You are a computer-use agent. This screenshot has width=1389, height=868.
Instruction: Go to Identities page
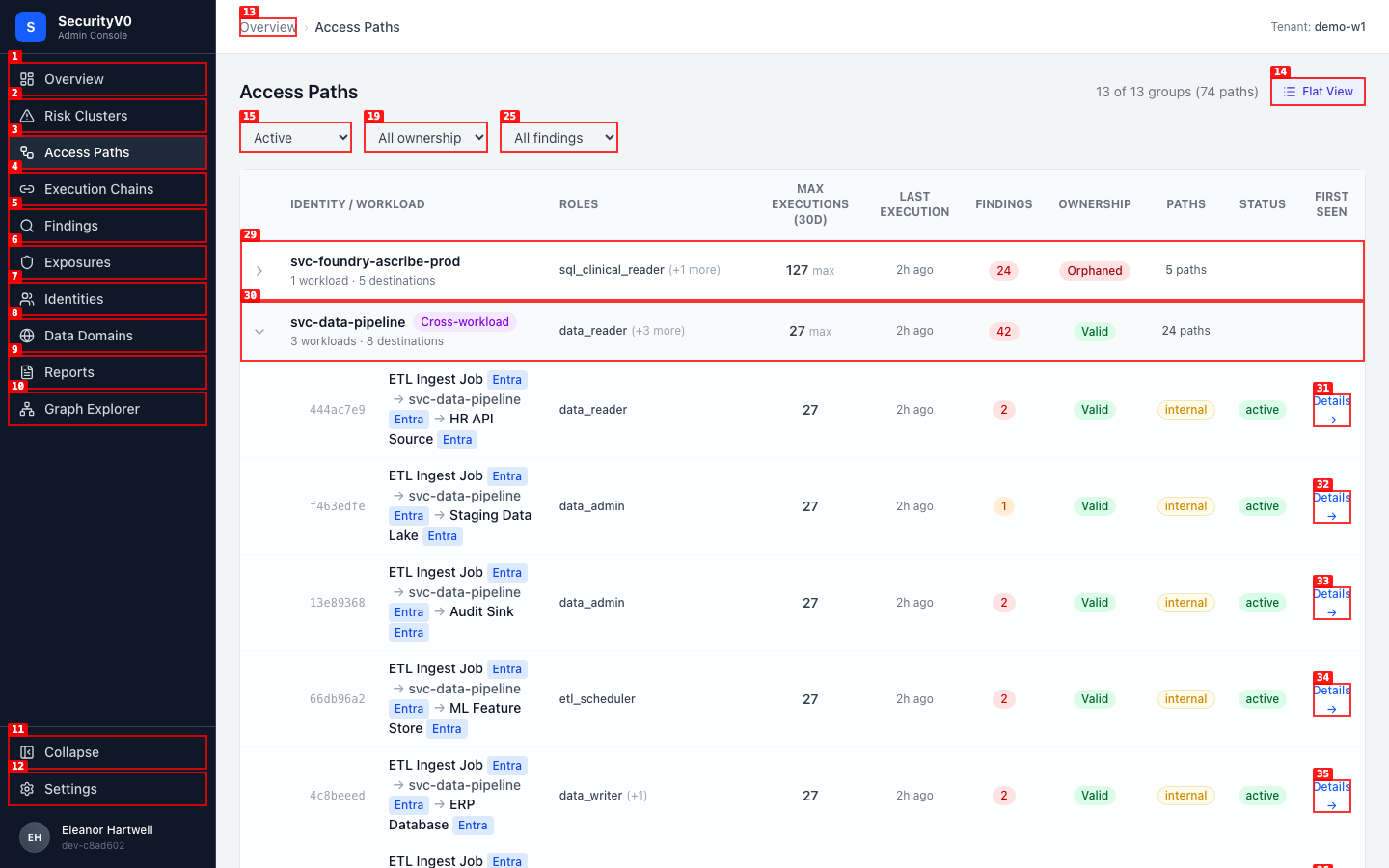[108, 299]
